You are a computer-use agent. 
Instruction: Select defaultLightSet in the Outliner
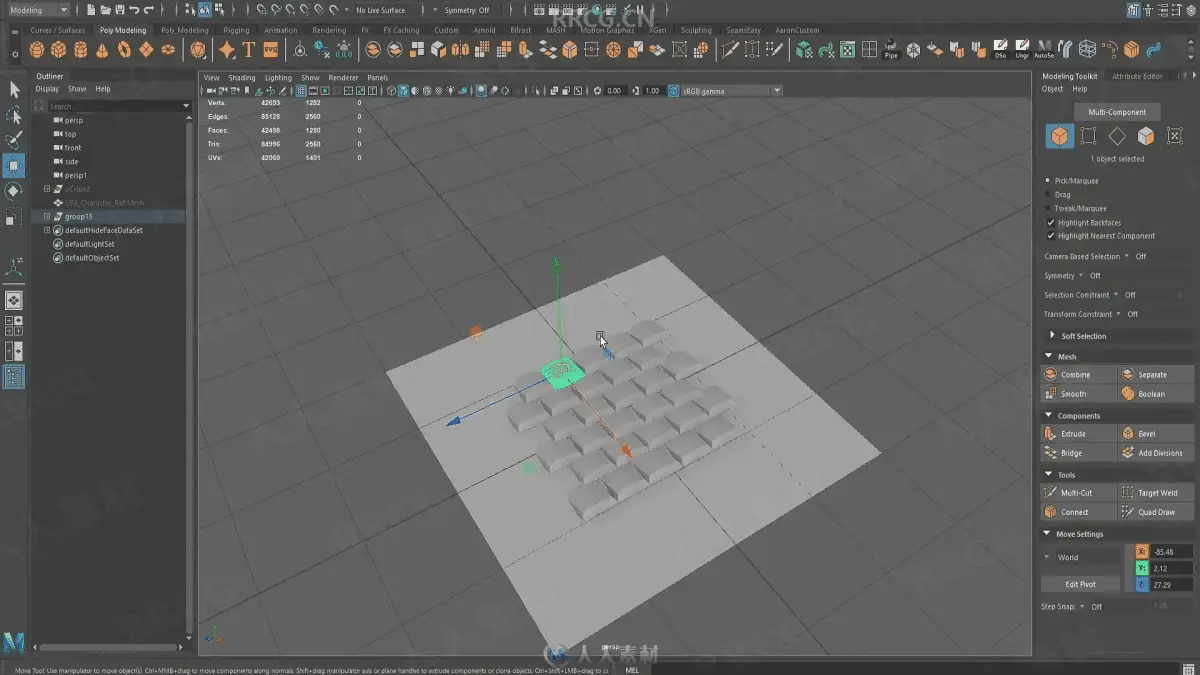pos(89,244)
